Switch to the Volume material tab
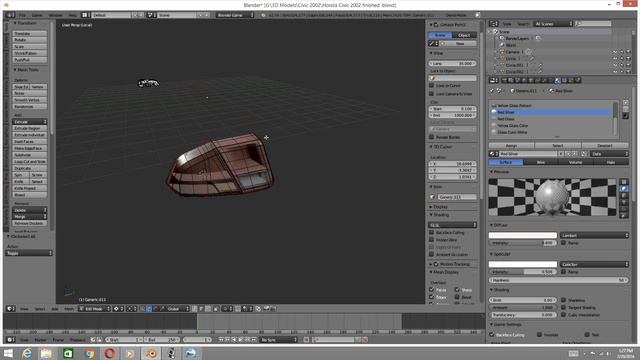The image size is (640, 360). click(576, 162)
